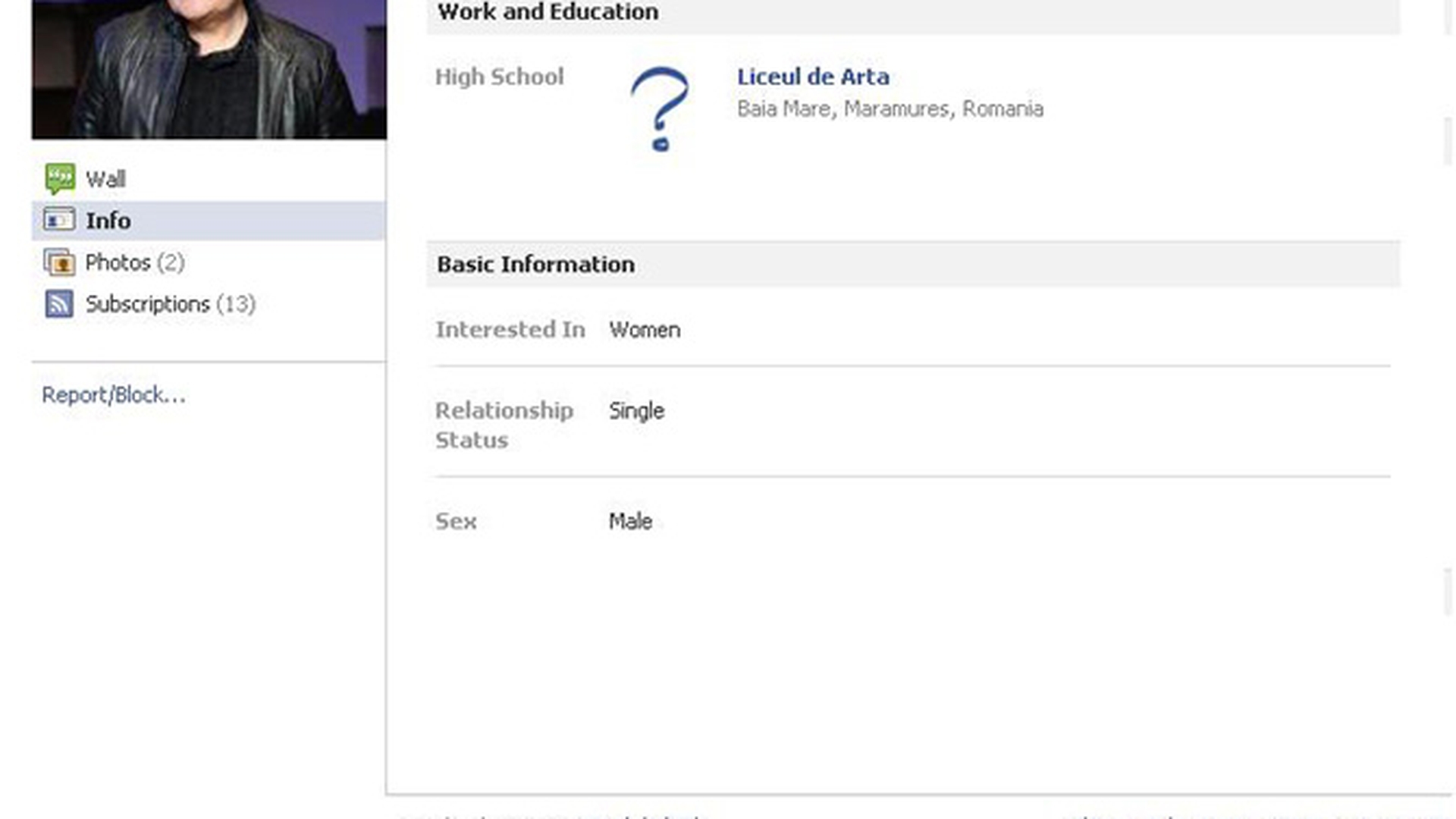Viewport: 1456px width, 819px height.
Task: Click the 'High School' label
Action: tap(499, 77)
